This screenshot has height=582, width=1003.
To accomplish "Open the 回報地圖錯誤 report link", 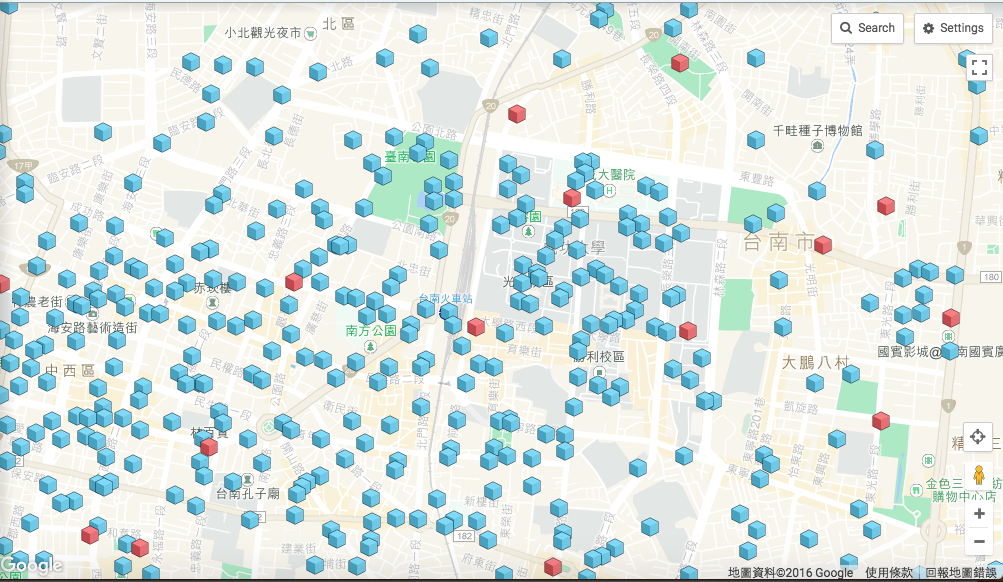I will pyautogui.click(x=962, y=573).
